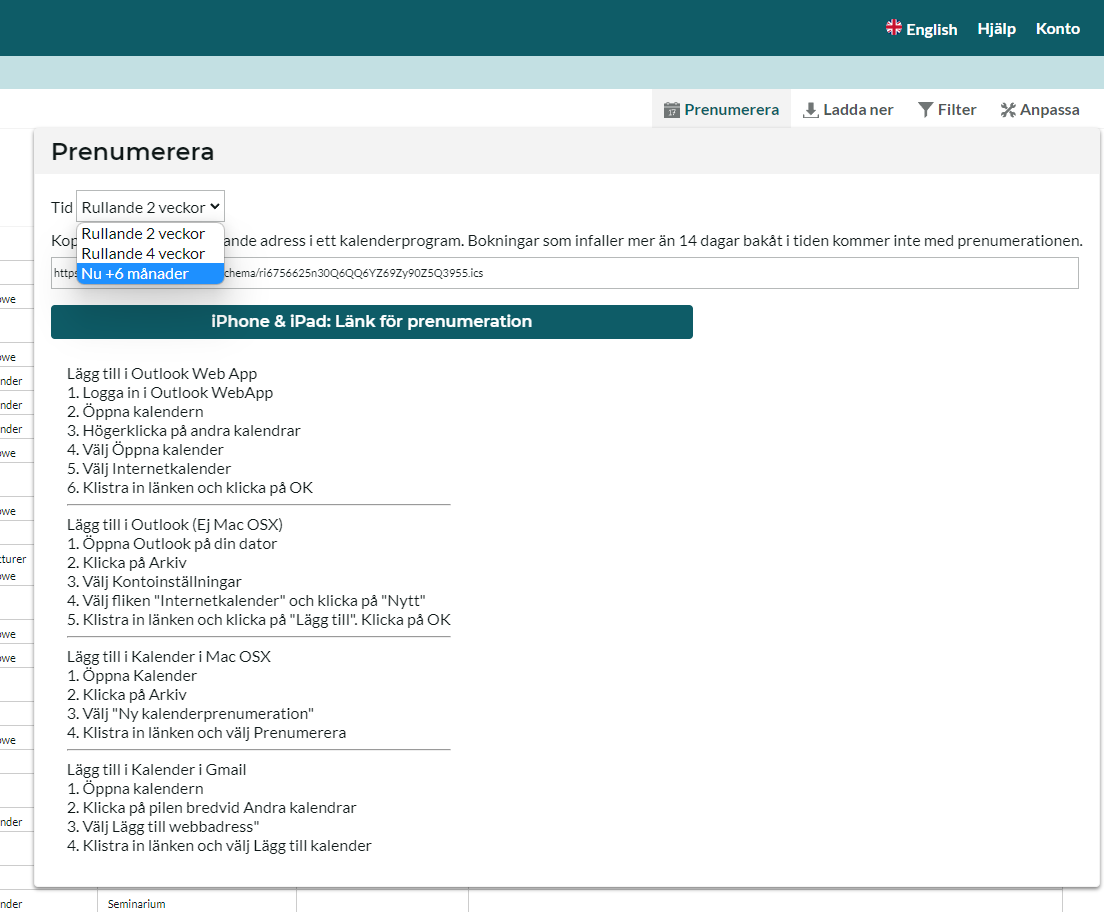This screenshot has height=912, width=1104.
Task: Select Rullande 4 veckor option
Action: point(150,254)
